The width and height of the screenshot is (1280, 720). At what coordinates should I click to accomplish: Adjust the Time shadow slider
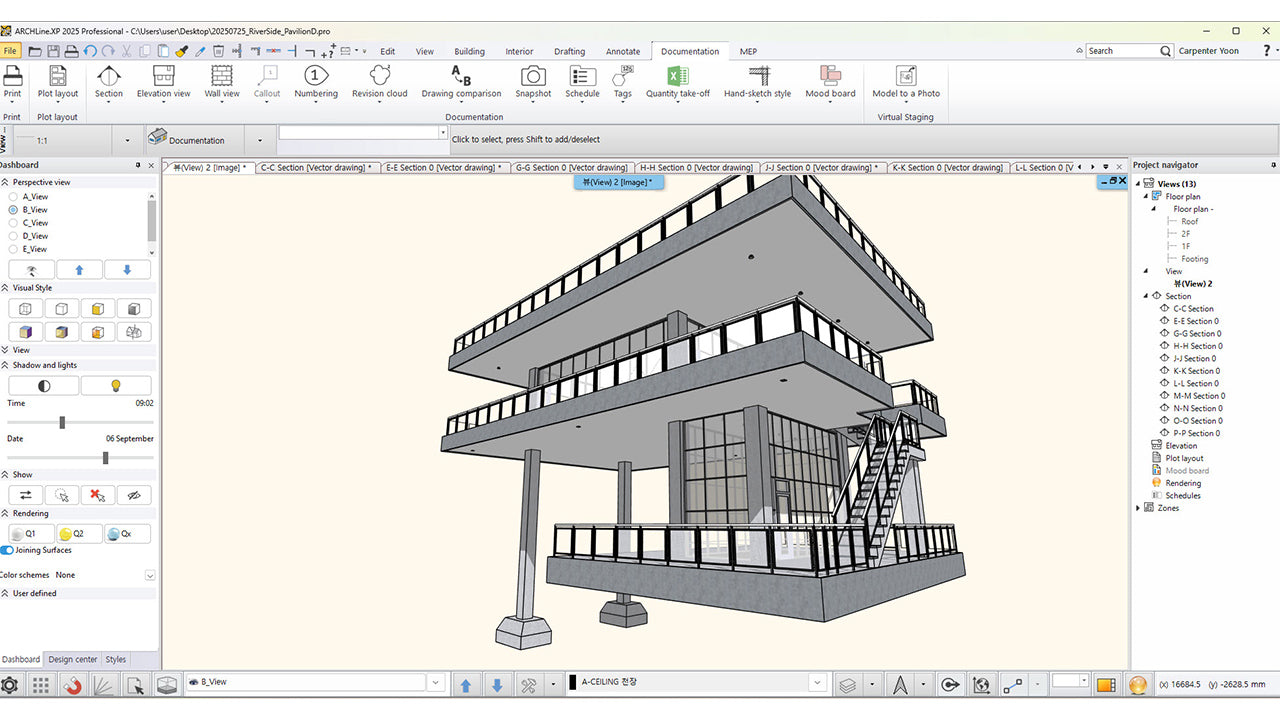point(62,423)
